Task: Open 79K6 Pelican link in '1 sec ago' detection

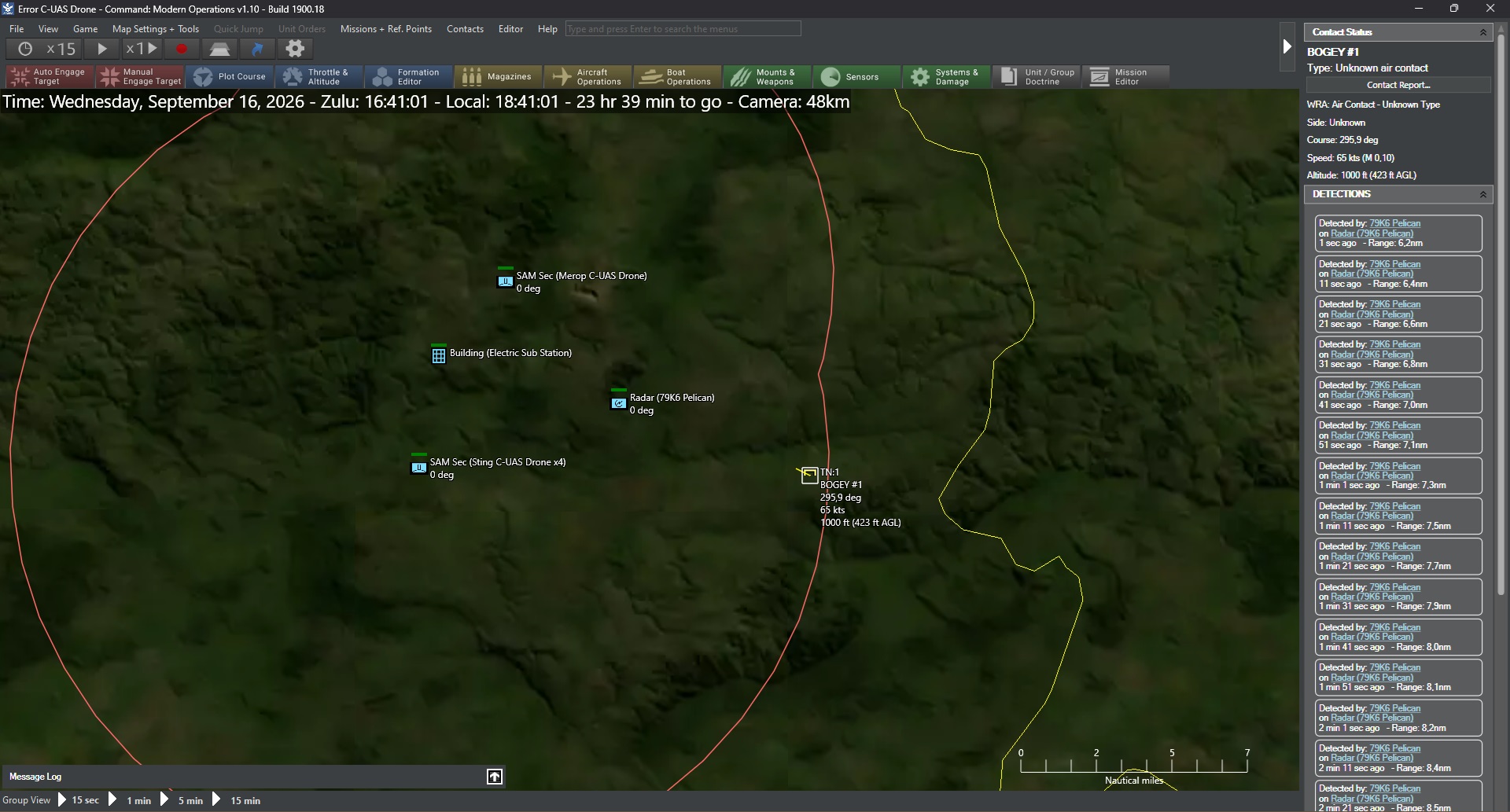Action: 1395,223
